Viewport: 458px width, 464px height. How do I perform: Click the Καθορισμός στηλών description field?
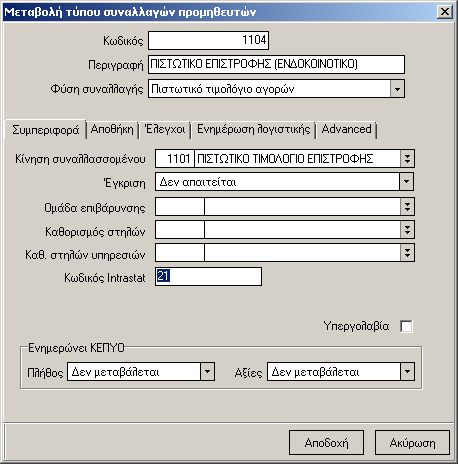click(302, 230)
